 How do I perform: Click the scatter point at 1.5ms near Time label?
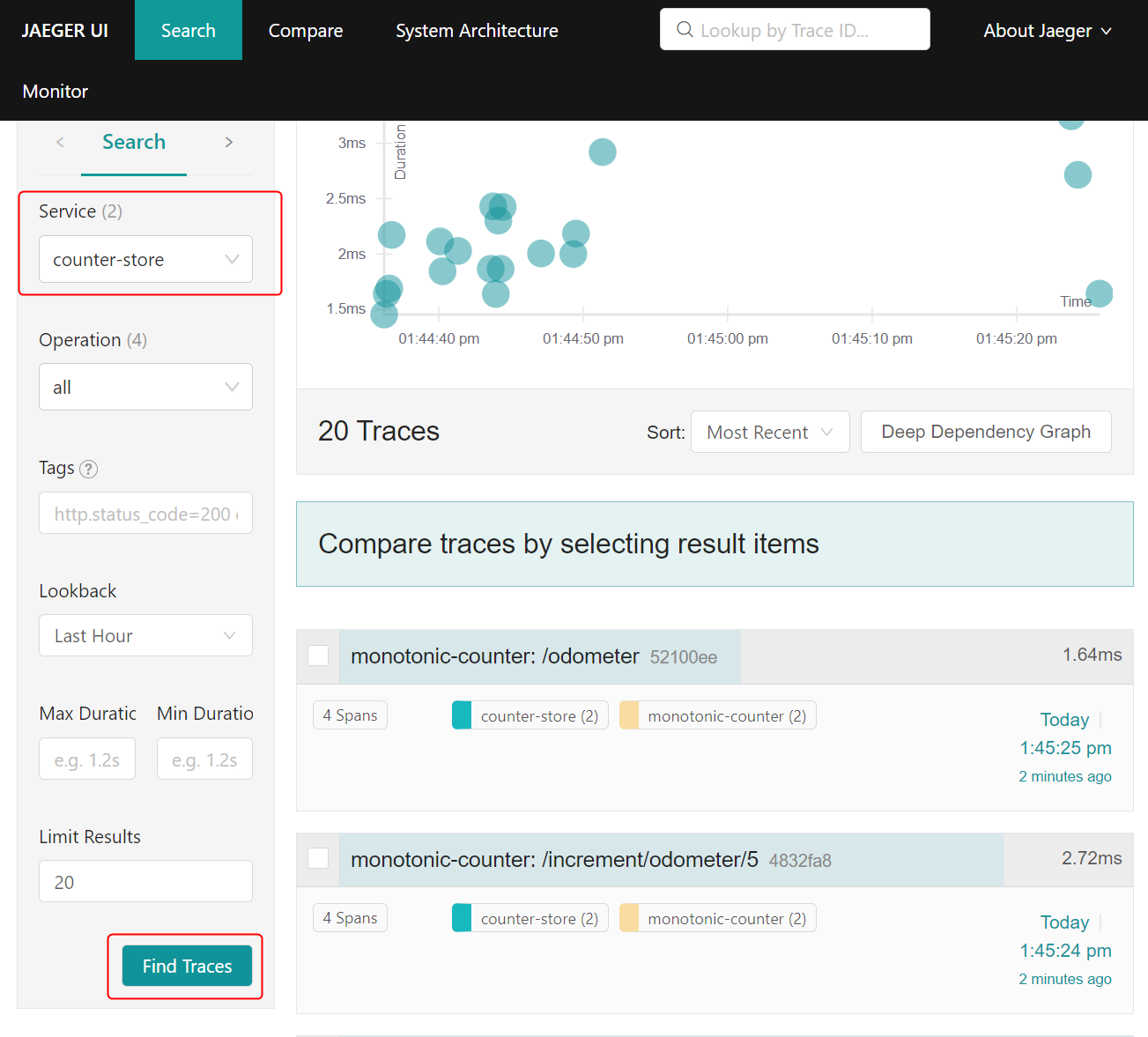tap(1100, 293)
